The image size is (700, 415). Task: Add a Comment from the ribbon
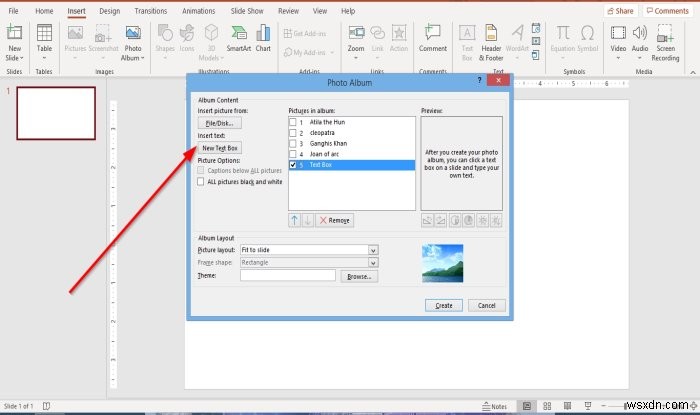(432, 33)
